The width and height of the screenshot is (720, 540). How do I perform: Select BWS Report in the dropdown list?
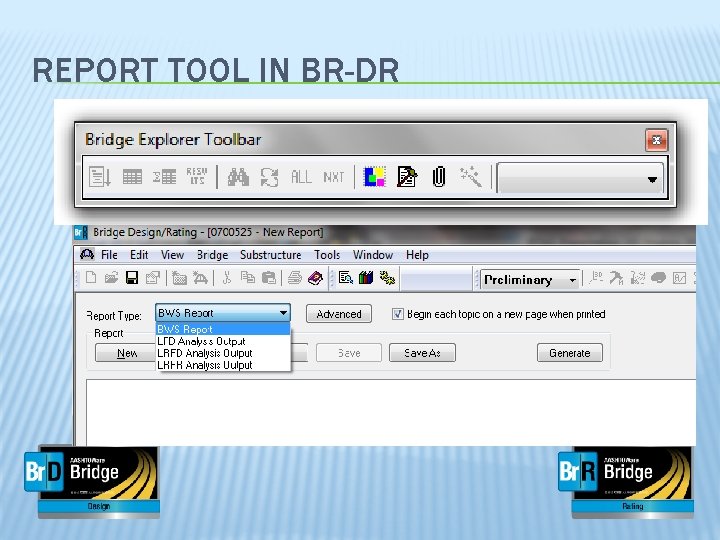(x=223, y=329)
